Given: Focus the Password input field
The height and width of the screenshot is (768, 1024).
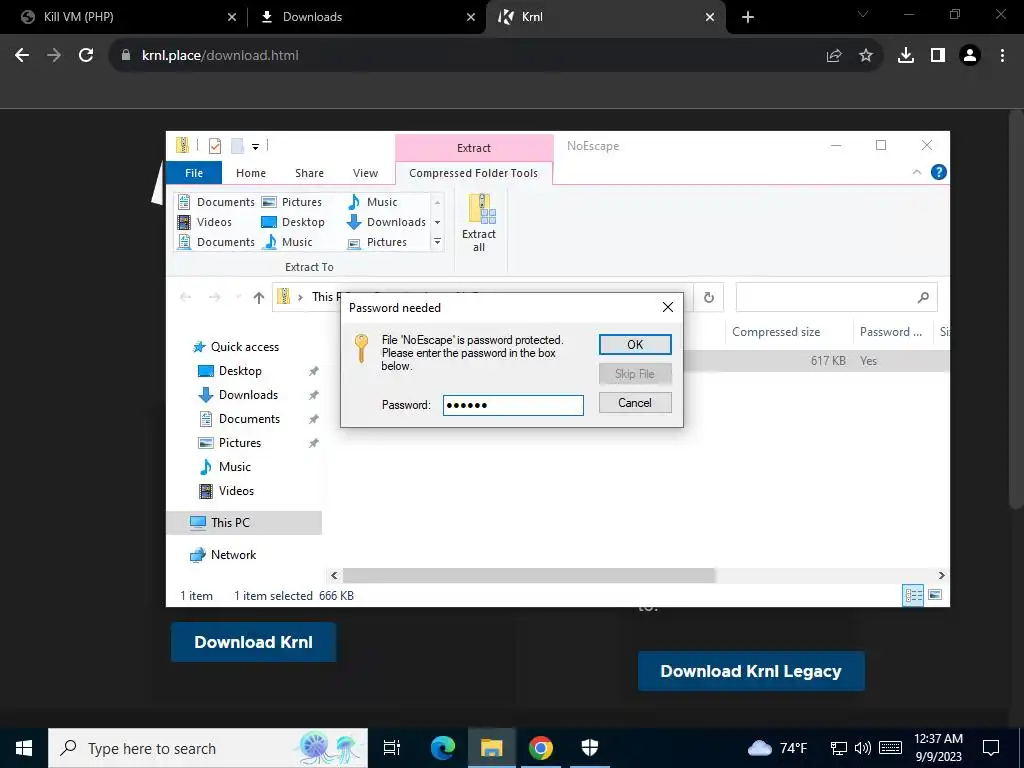Looking at the screenshot, I should click(513, 405).
